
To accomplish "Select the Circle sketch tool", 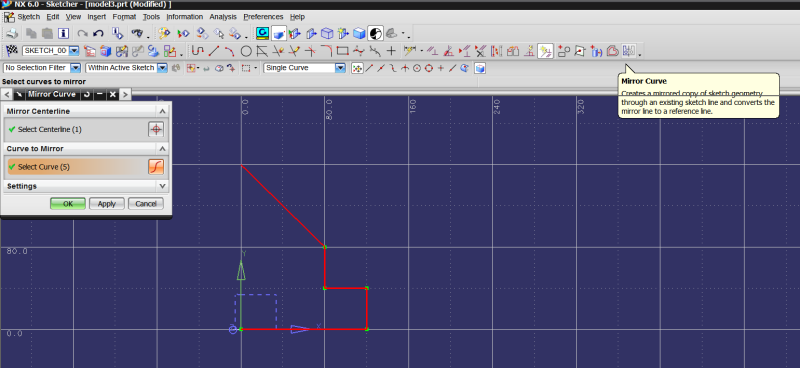I will (x=246, y=51).
